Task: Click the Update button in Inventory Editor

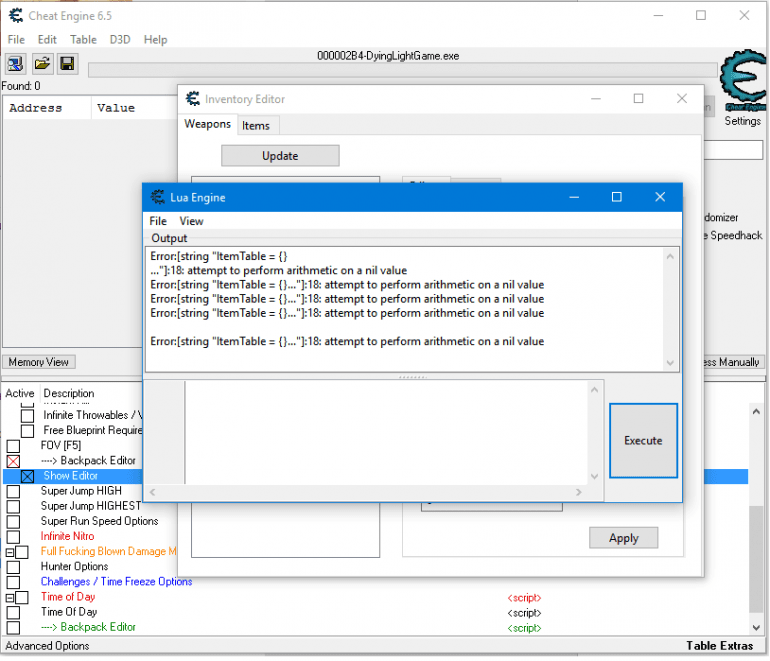Action: pyautogui.click(x=280, y=156)
